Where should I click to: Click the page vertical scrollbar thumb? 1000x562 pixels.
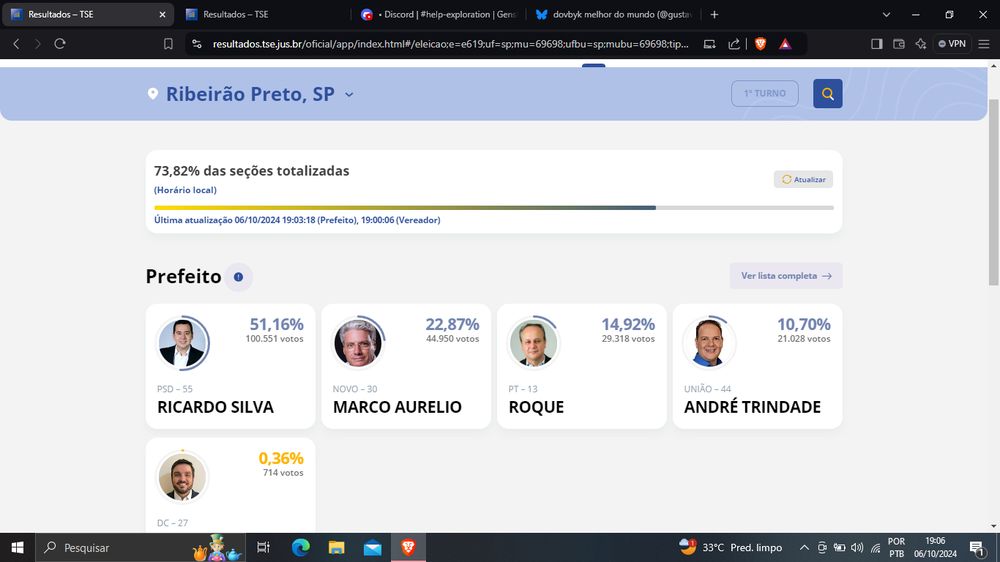tap(994, 193)
